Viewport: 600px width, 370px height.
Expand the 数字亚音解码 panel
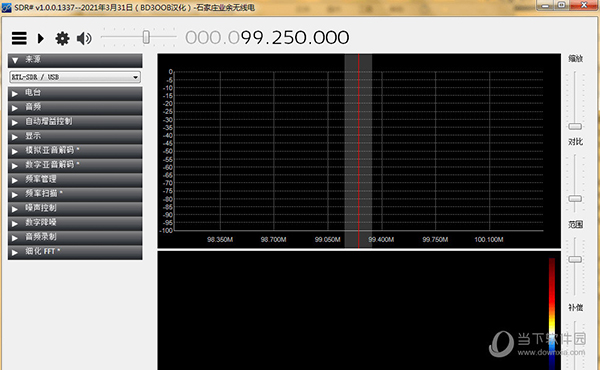(75, 165)
